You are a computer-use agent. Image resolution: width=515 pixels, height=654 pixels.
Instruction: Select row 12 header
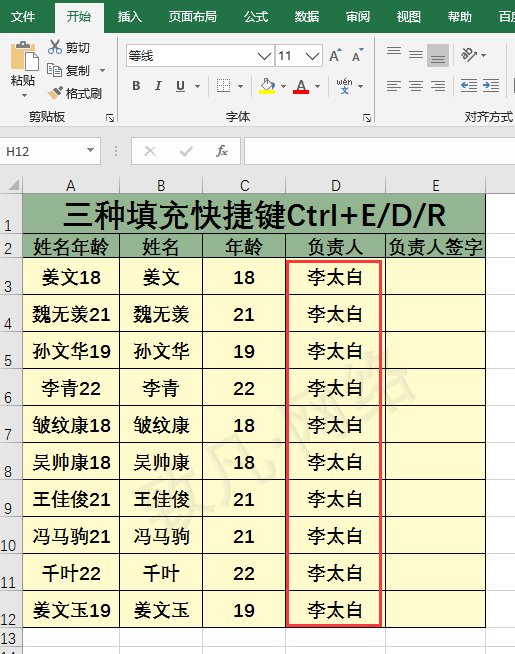tap(11, 609)
